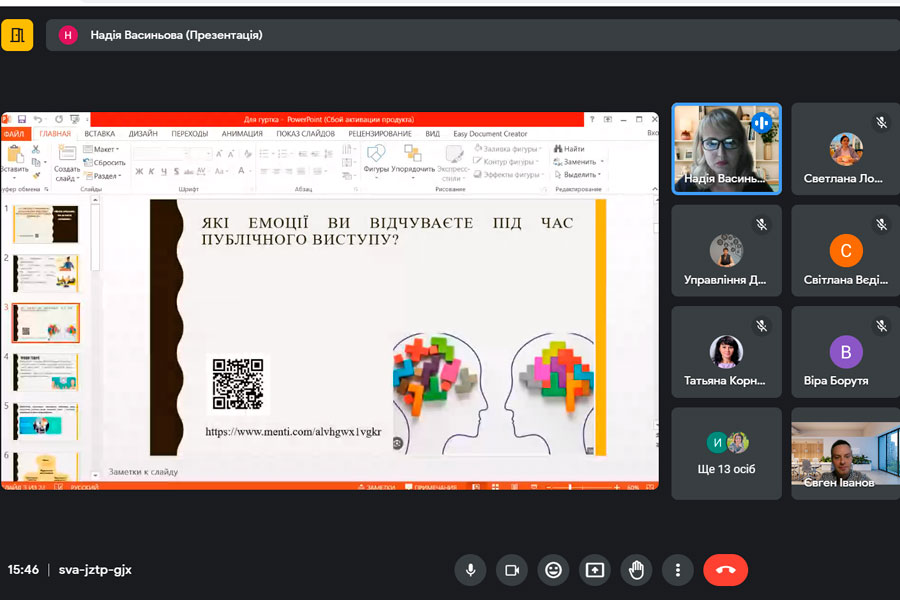
Task: Select Надія Васиньова's video tile
Action: point(725,148)
